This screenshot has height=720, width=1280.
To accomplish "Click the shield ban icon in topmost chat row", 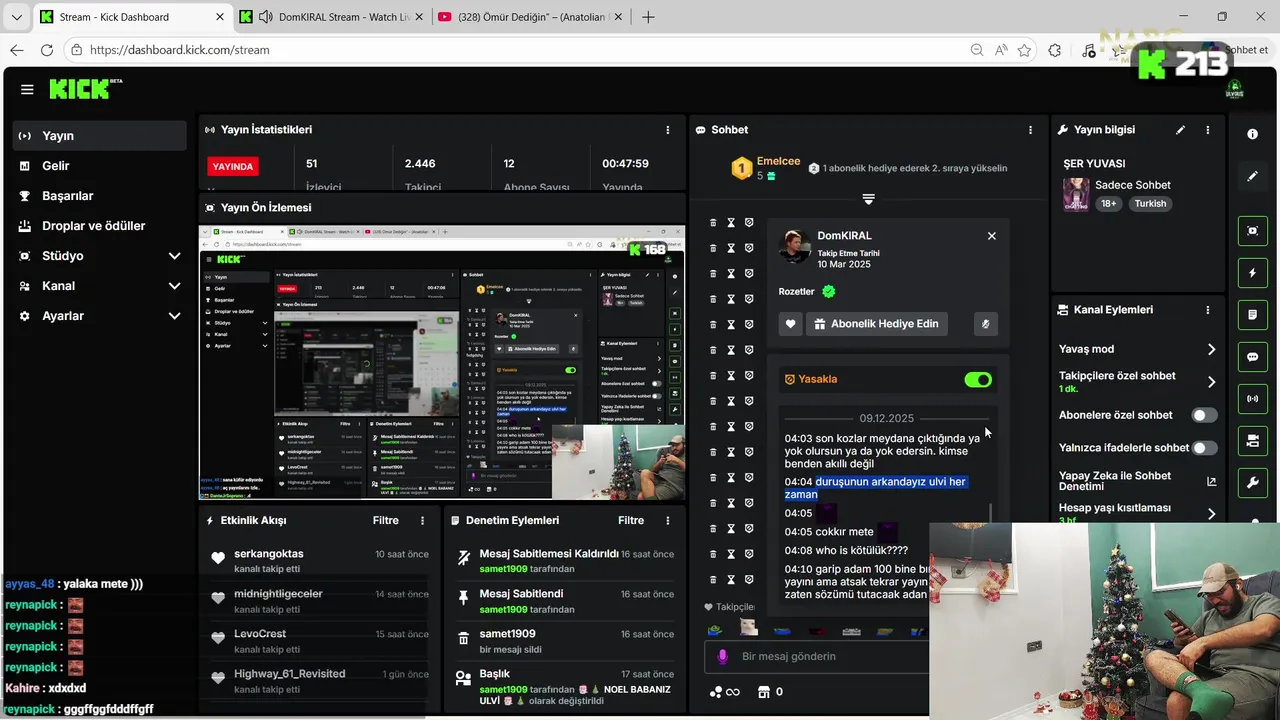I will (x=749, y=223).
